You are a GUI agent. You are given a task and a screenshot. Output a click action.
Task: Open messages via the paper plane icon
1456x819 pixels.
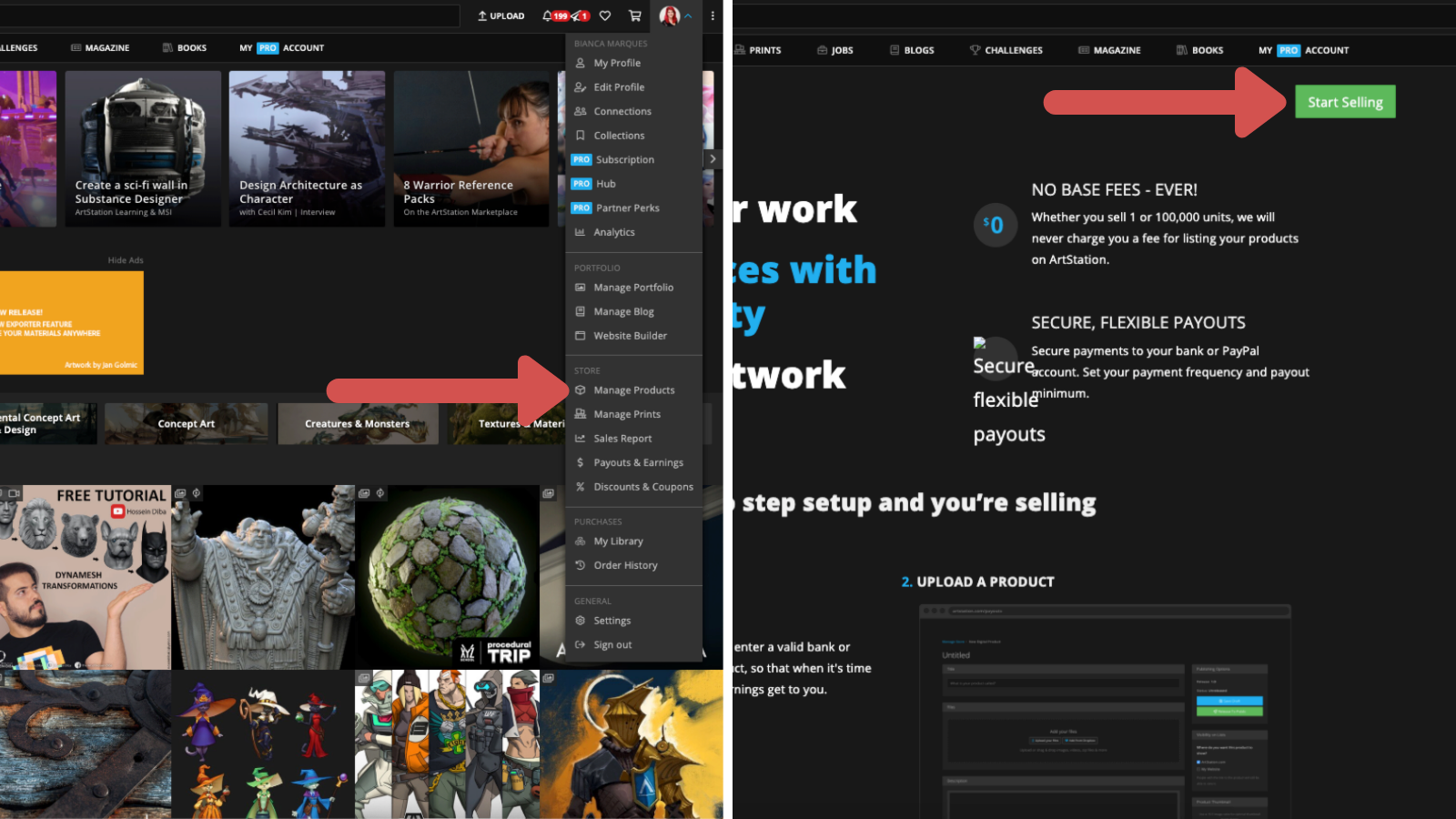[577, 15]
